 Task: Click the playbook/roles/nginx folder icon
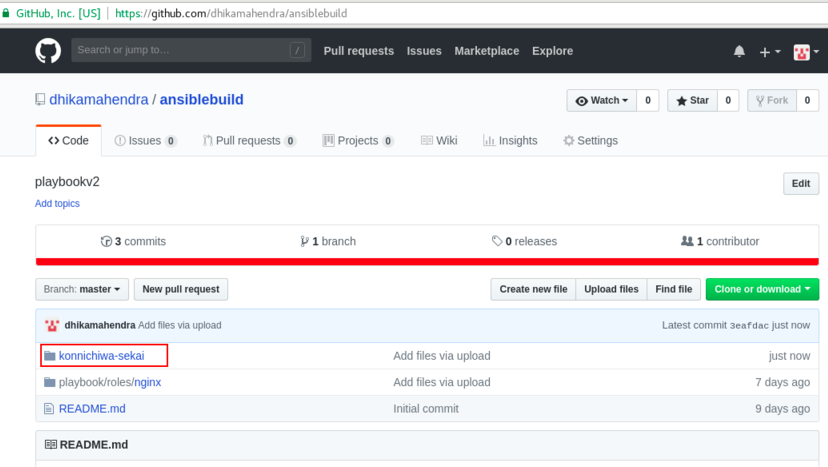coord(50,382)
